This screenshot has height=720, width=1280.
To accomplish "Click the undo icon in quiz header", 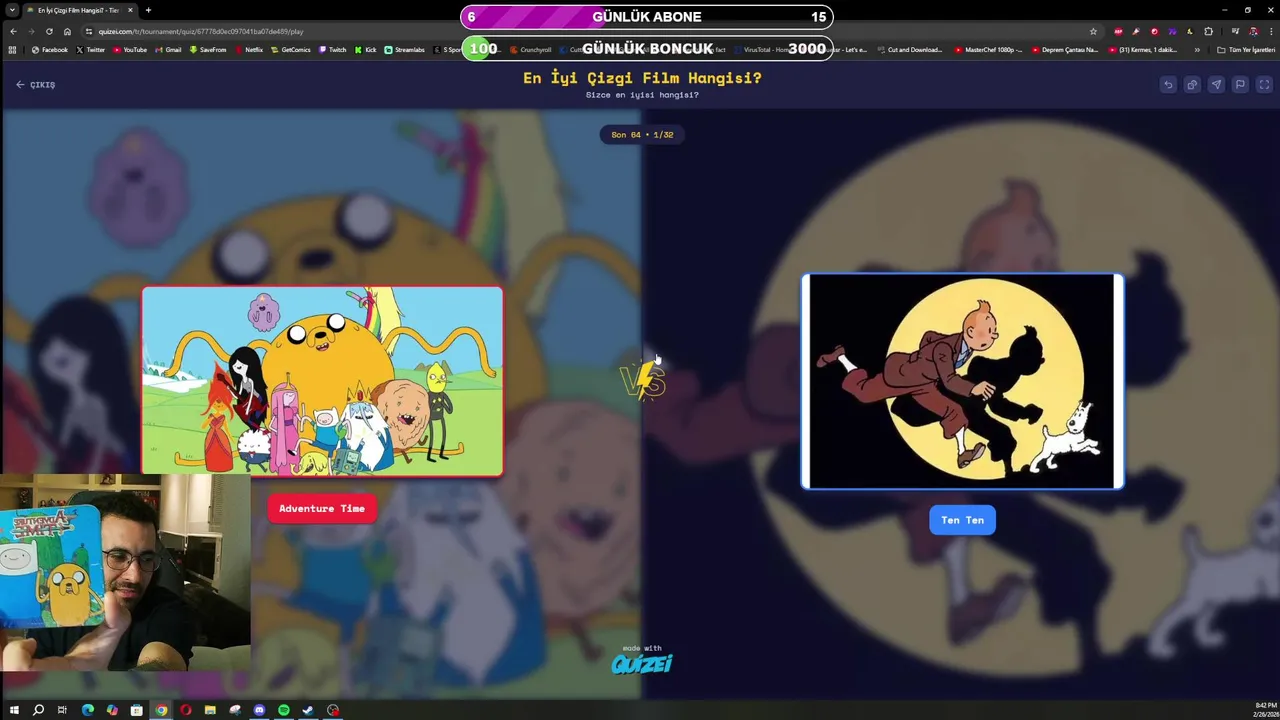I will coord(1168,85).
